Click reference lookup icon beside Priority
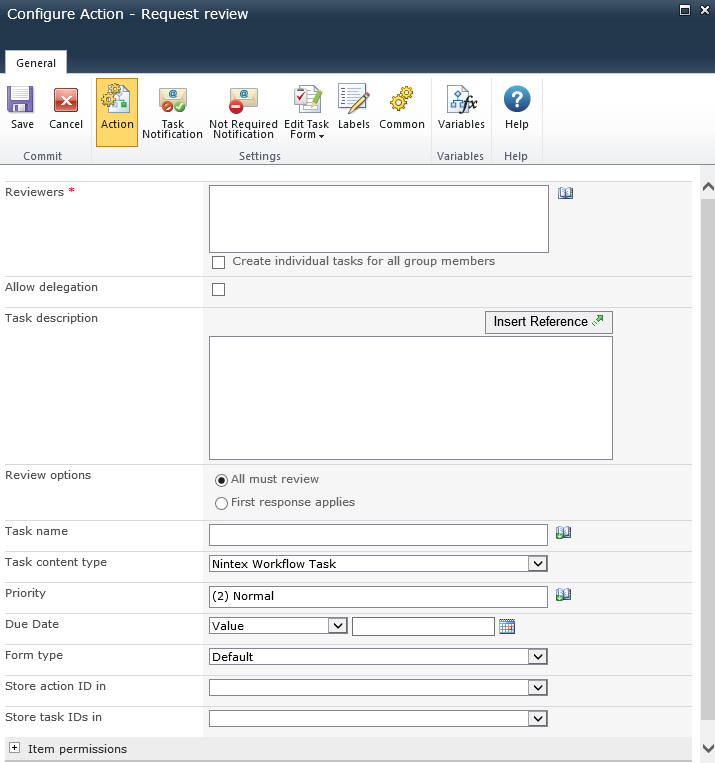This screenshot has width=715, height=763. (564, 595)
